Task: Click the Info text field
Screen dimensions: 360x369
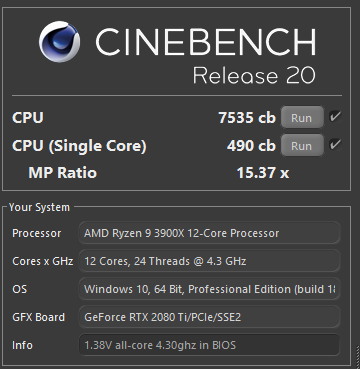Action: [x=209, y=345]
